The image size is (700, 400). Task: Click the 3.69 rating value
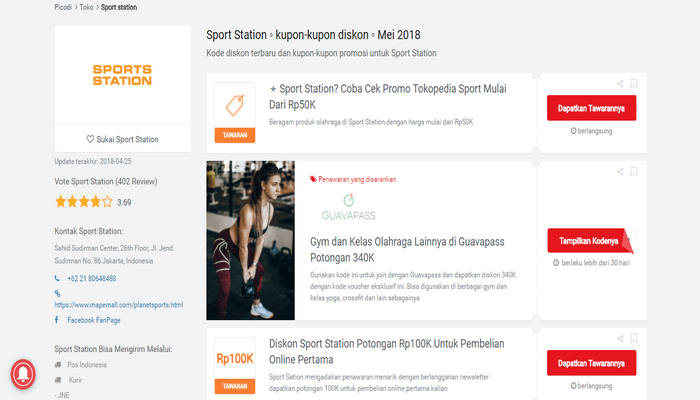coord(124,202)
